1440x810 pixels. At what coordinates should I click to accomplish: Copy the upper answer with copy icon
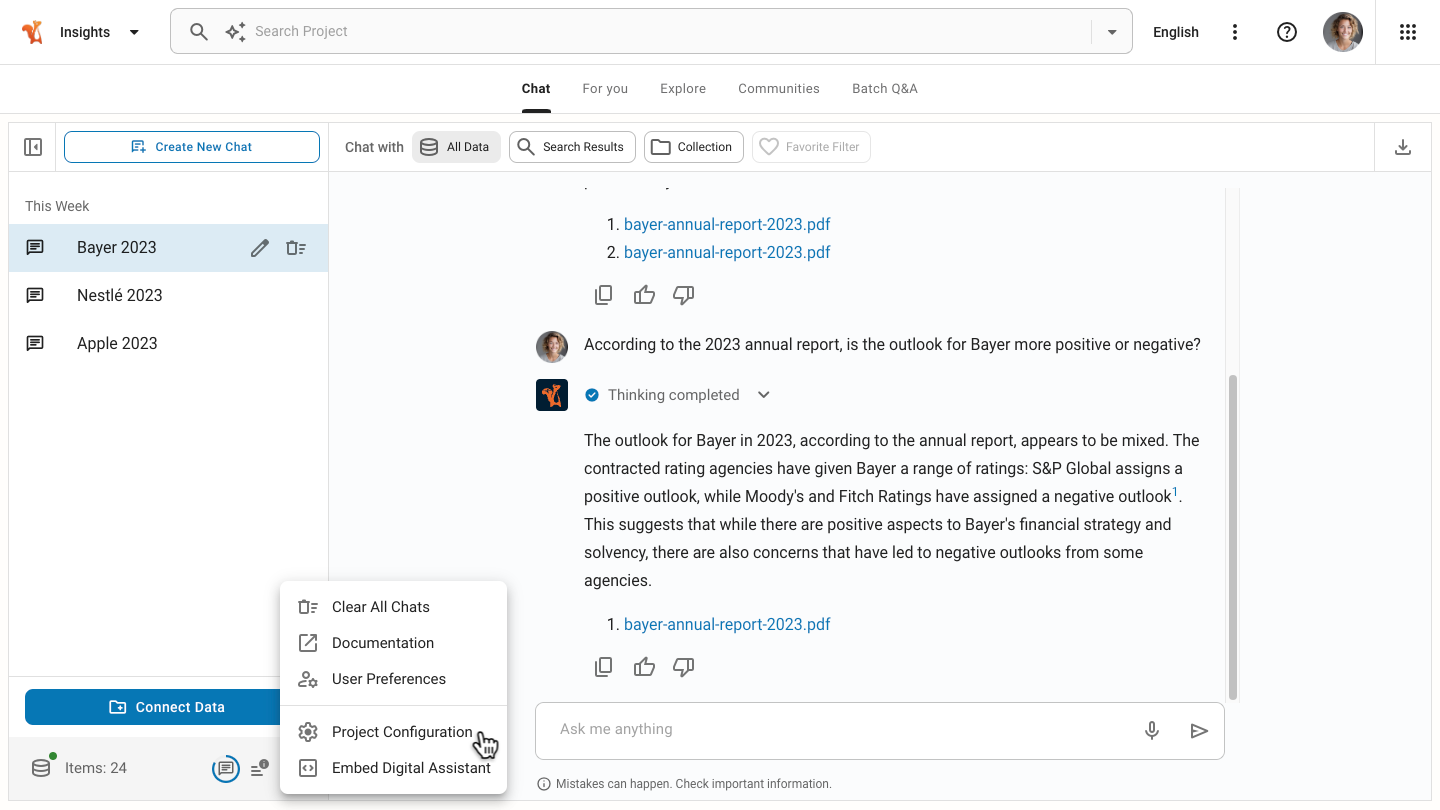[x=604, y=295]
